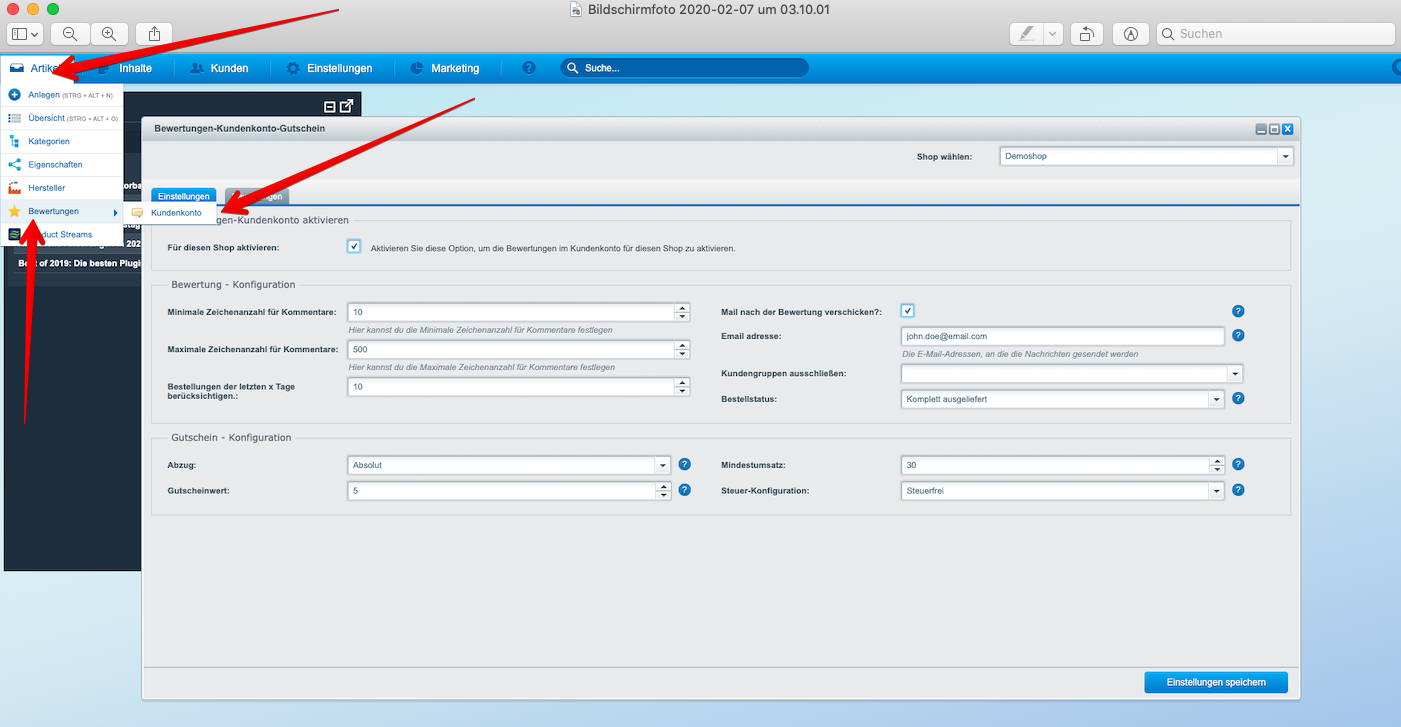
Task: Expand the Bewertungen submenu arrow
Action: 116,212
